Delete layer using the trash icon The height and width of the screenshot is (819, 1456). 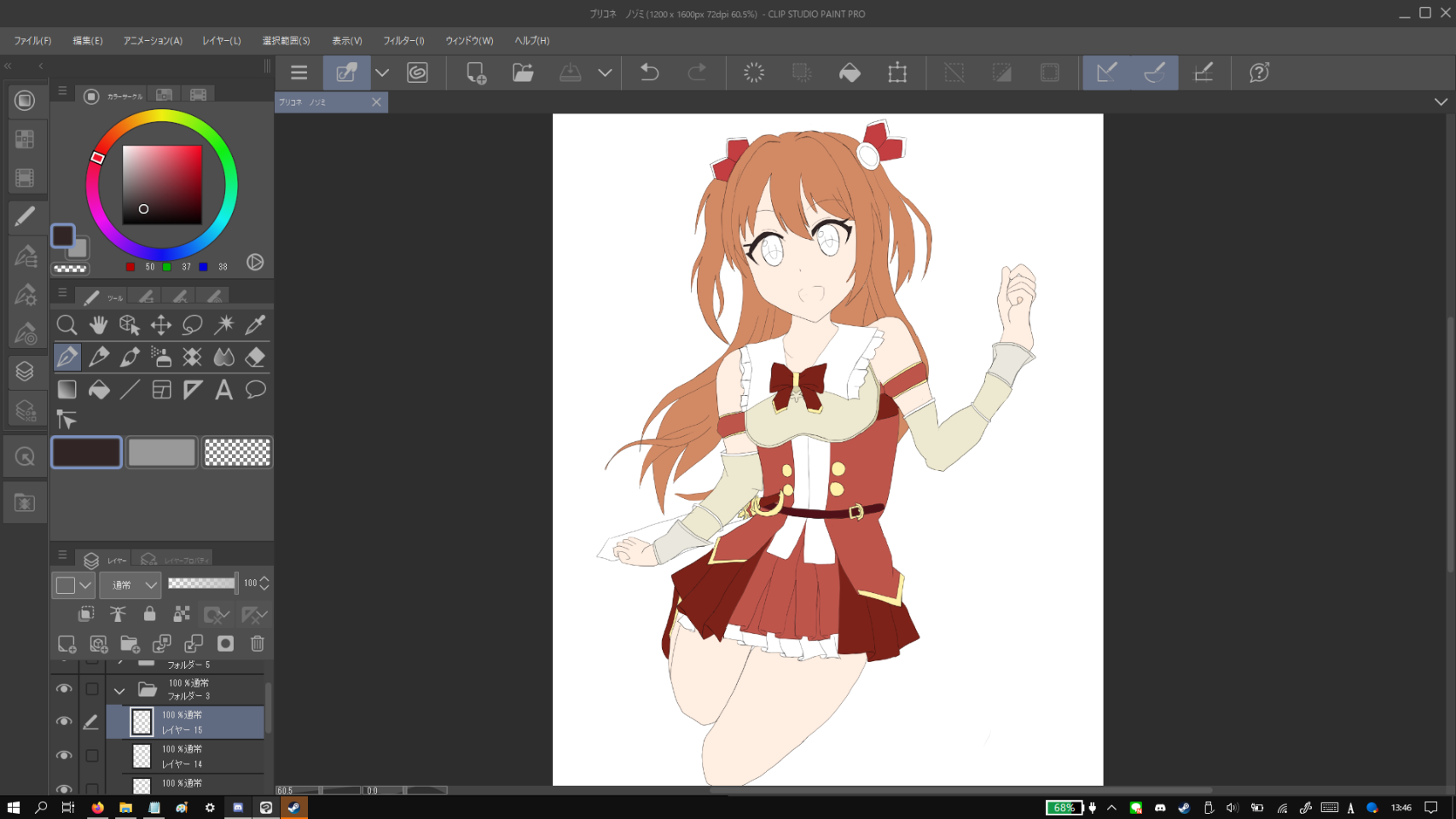tap(258, 644)
